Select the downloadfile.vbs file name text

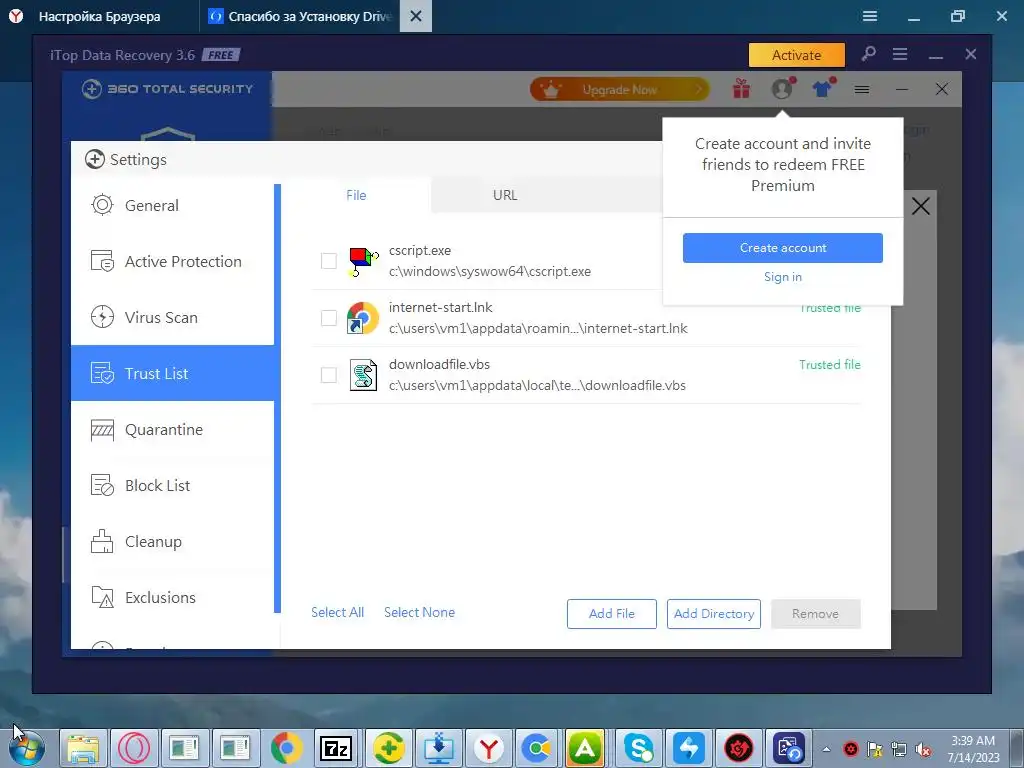click(439, 364)
